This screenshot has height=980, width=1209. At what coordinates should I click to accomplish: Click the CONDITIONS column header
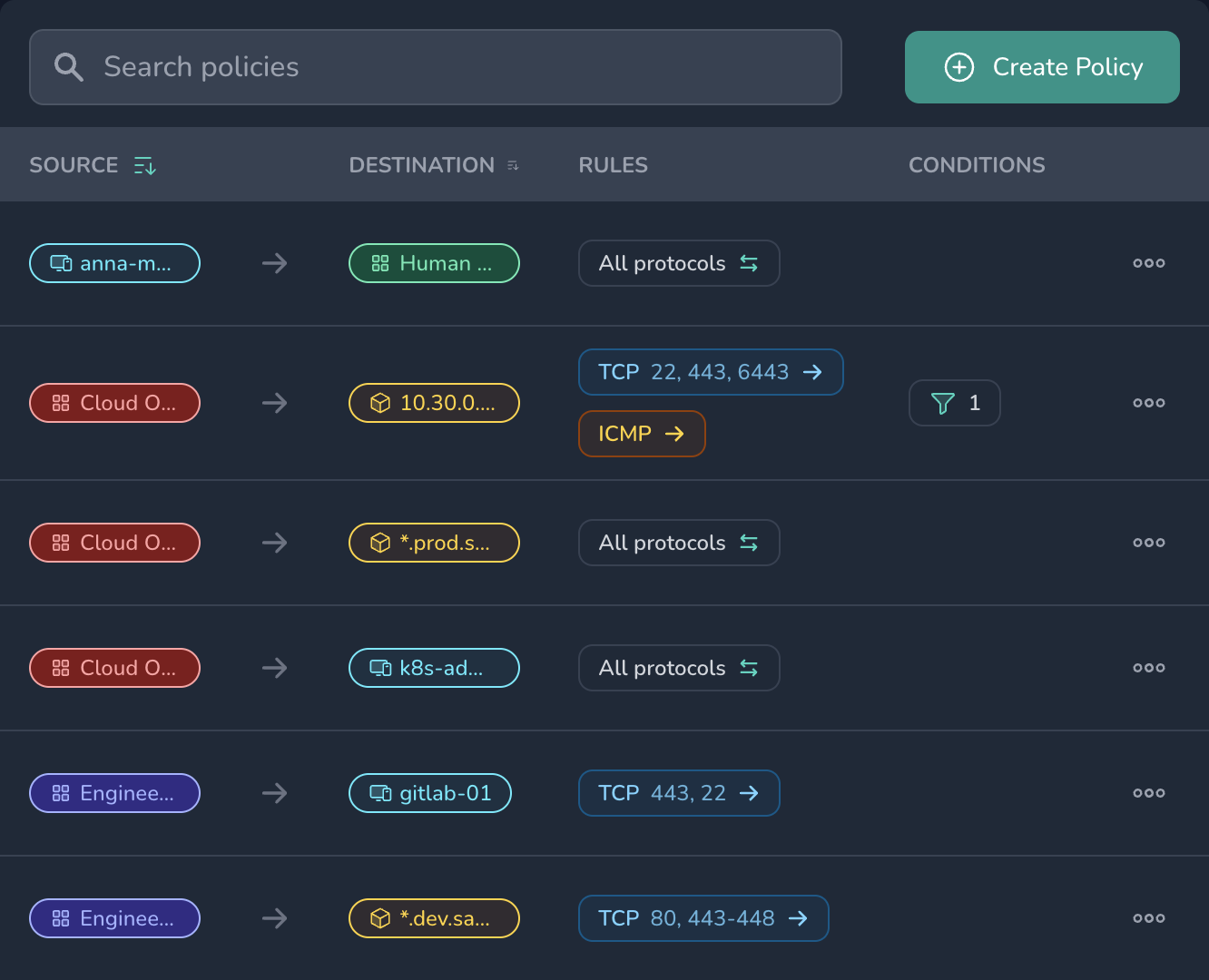coord(977,165)
